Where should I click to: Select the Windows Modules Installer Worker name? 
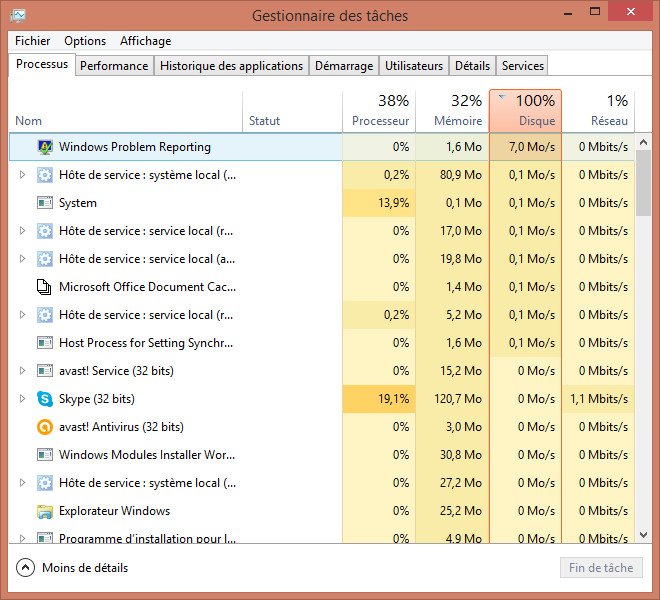[x=147, y=455]
